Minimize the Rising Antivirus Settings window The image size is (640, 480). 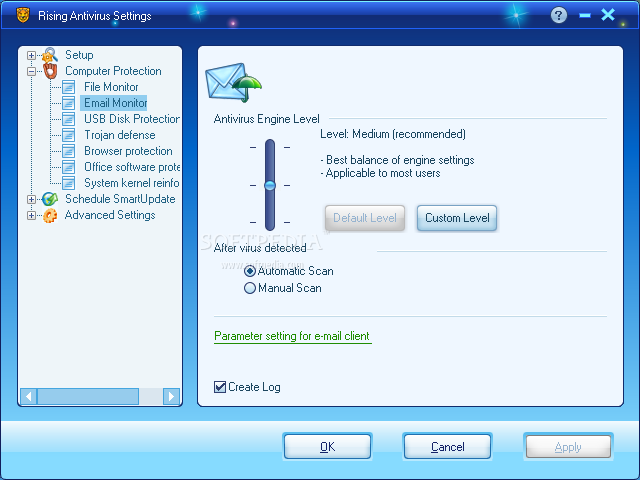pyautogui.click(x=585, y=16)
